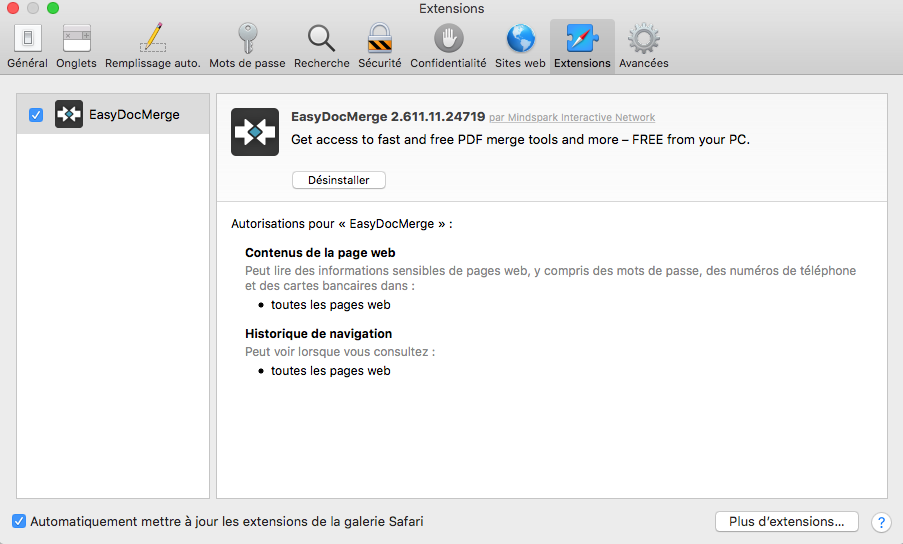Open the Remplissage auto. pane
This screenshot has width=903, height=544.
tap(153, 47)
